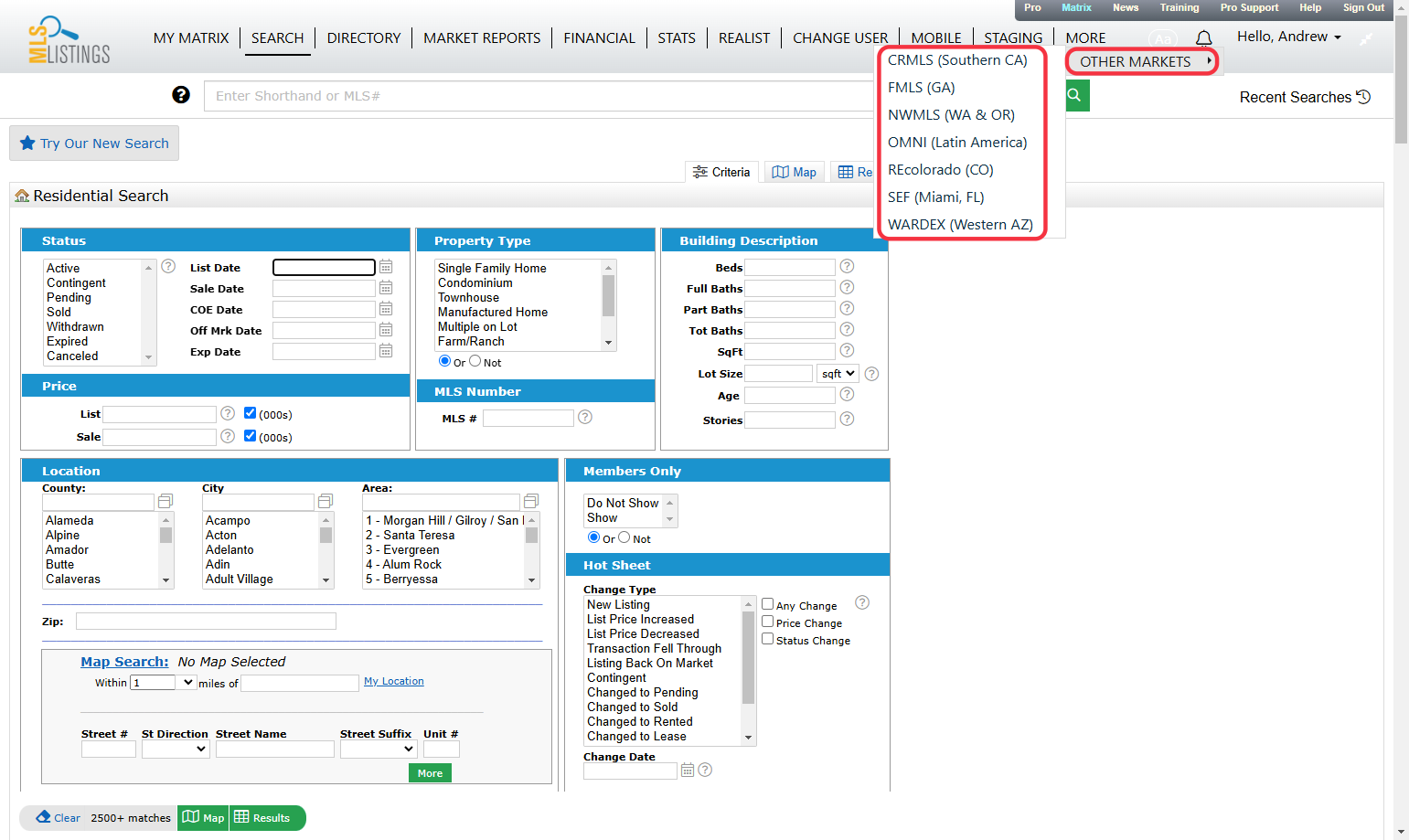Click the green More button
Viewport: 1409px width, 840px height.
pos(430,773)
